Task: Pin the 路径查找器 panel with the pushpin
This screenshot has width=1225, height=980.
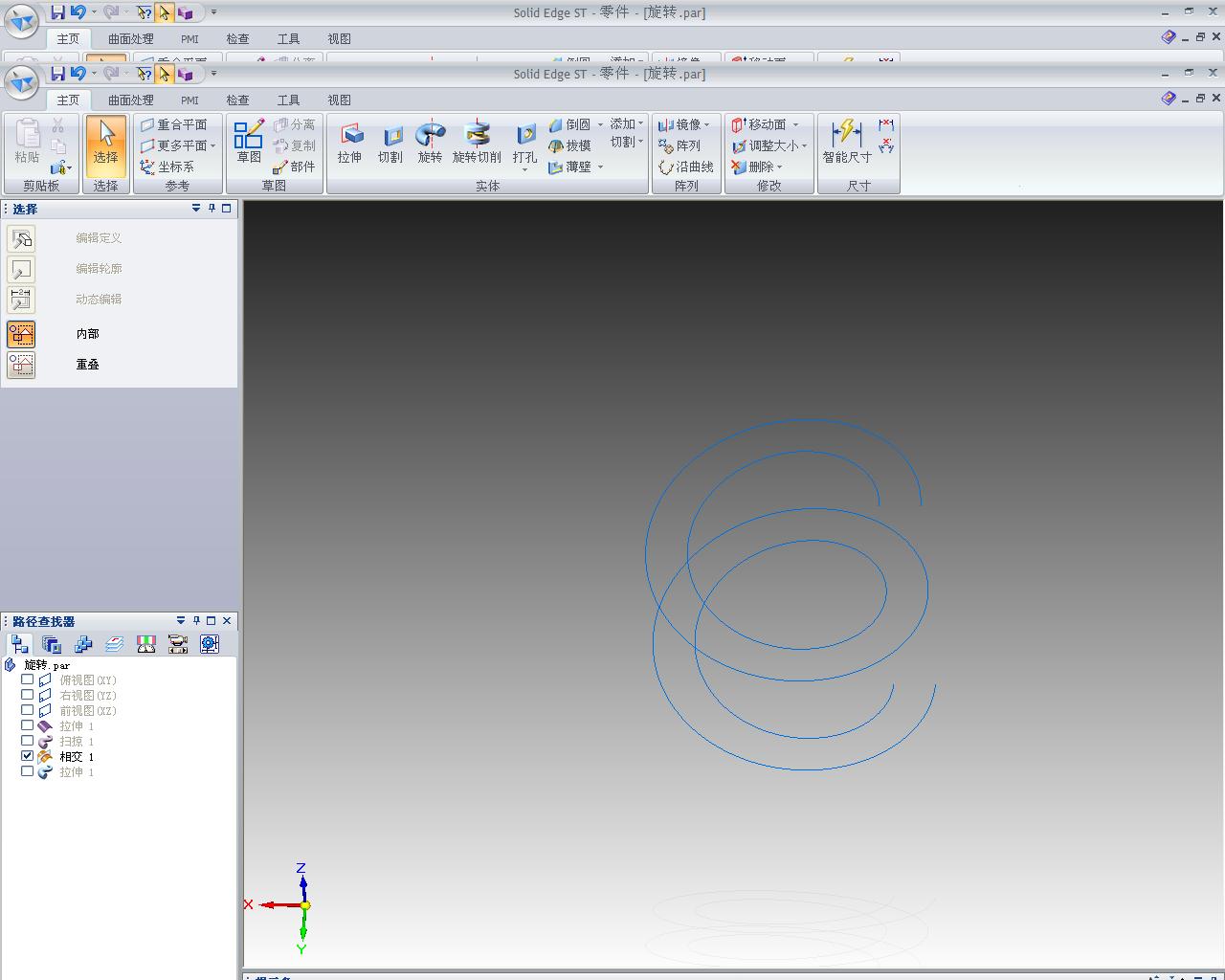Action: coord(196,620)
